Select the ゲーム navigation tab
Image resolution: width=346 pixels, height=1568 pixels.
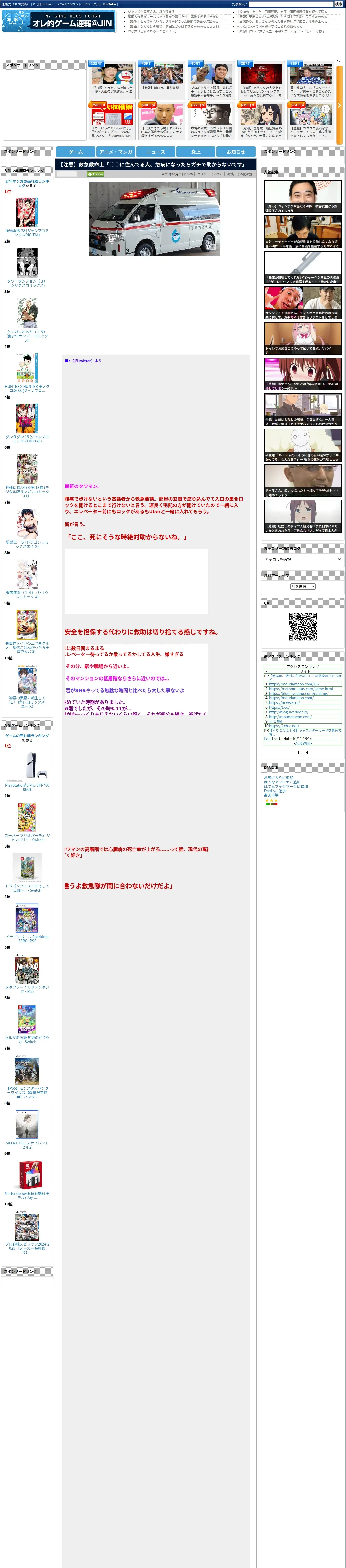76,152
